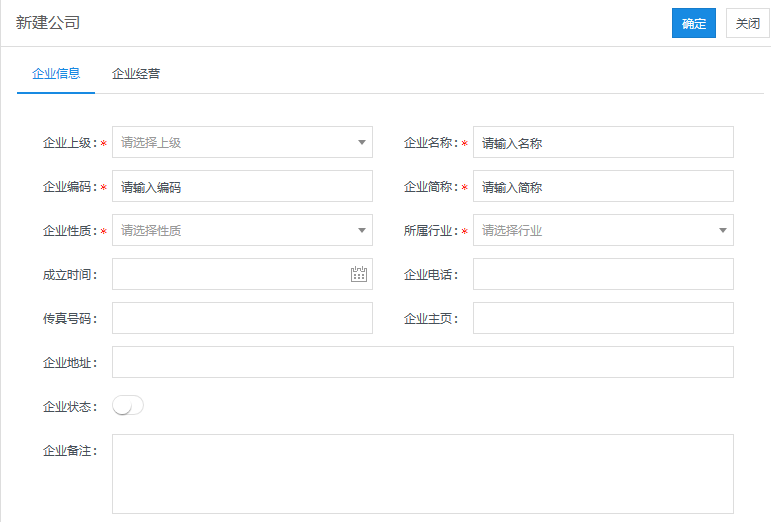Viewport: 771px width, 522px height.
Task: Click into the 企业编码 field
Action: point(242,186)
